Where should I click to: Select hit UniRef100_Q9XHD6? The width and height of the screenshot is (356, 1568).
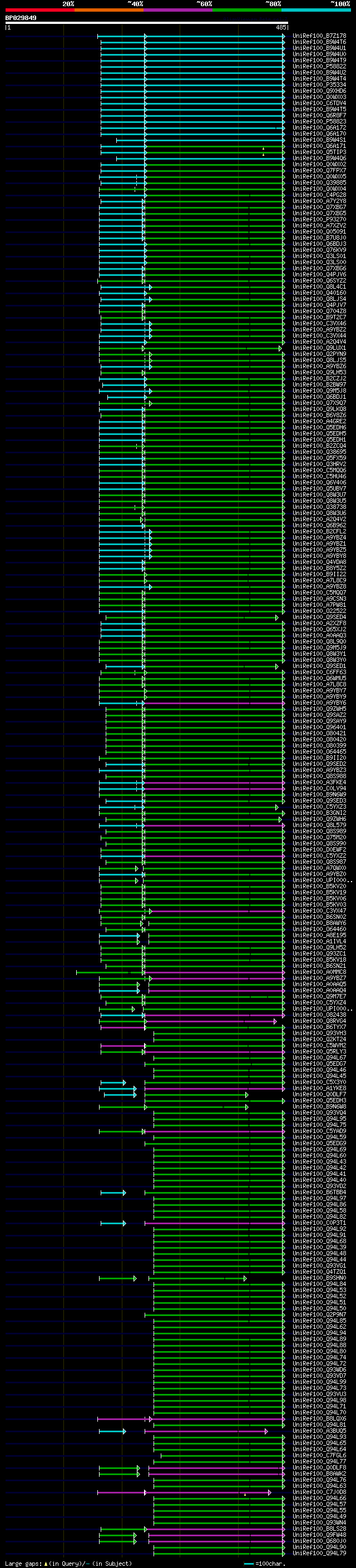click(319, 91)
